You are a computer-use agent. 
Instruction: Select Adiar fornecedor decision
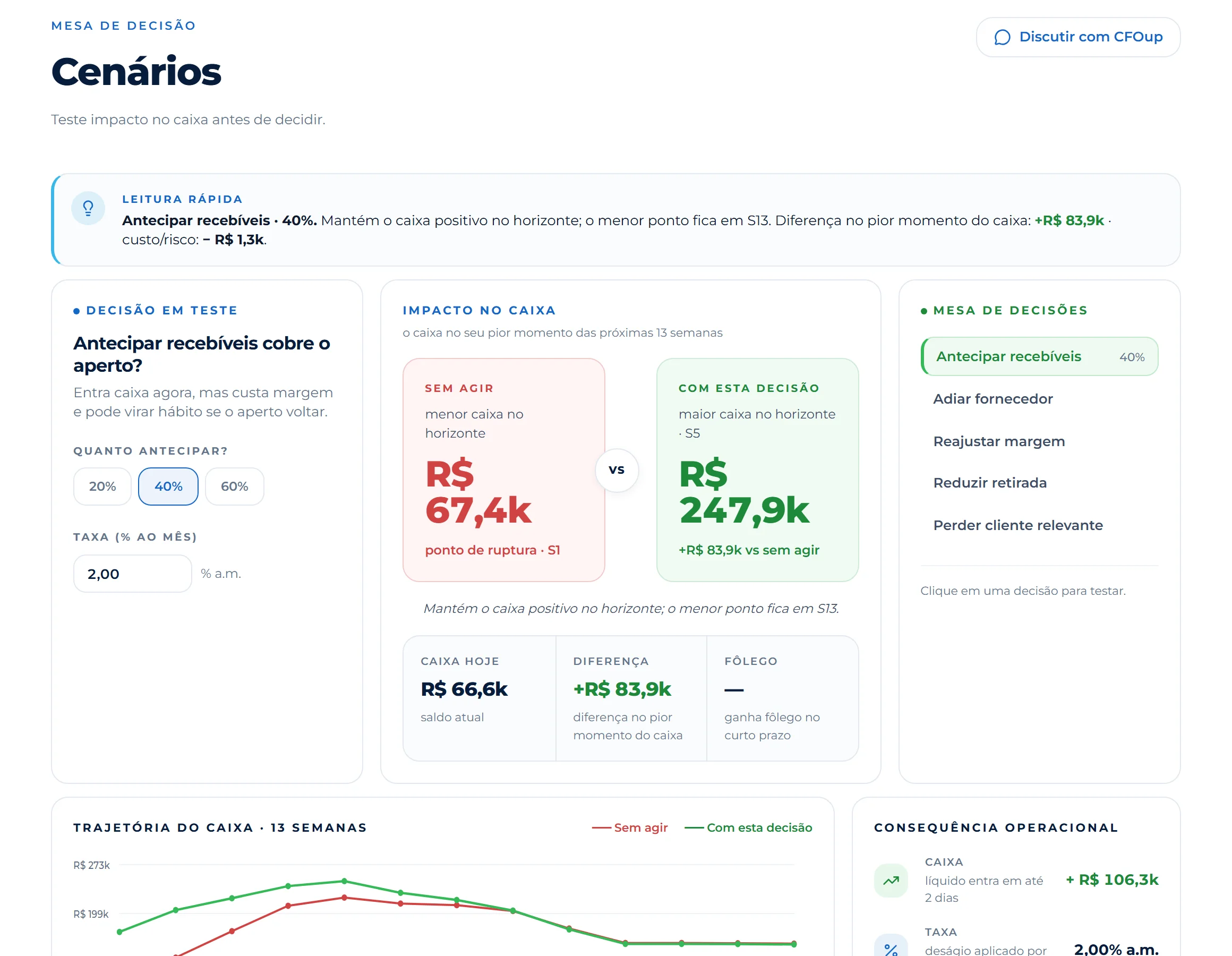1039,399
